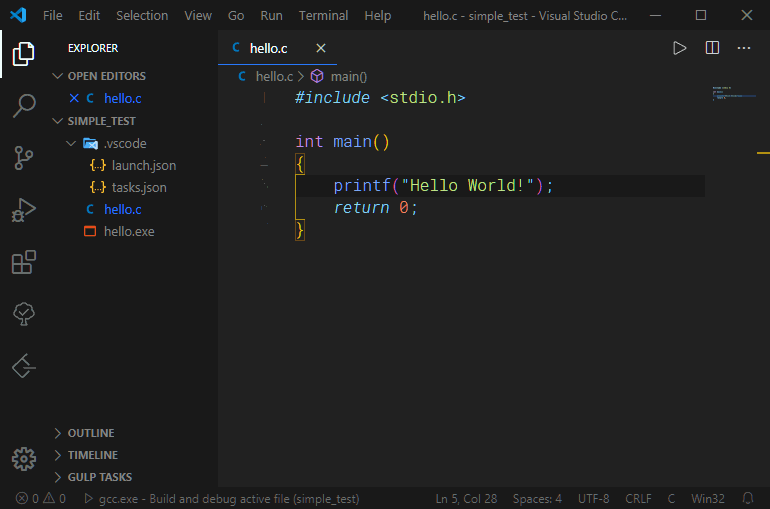Click the CRLF line ending indicator
The image size is (770, 509).
point(638,498)
